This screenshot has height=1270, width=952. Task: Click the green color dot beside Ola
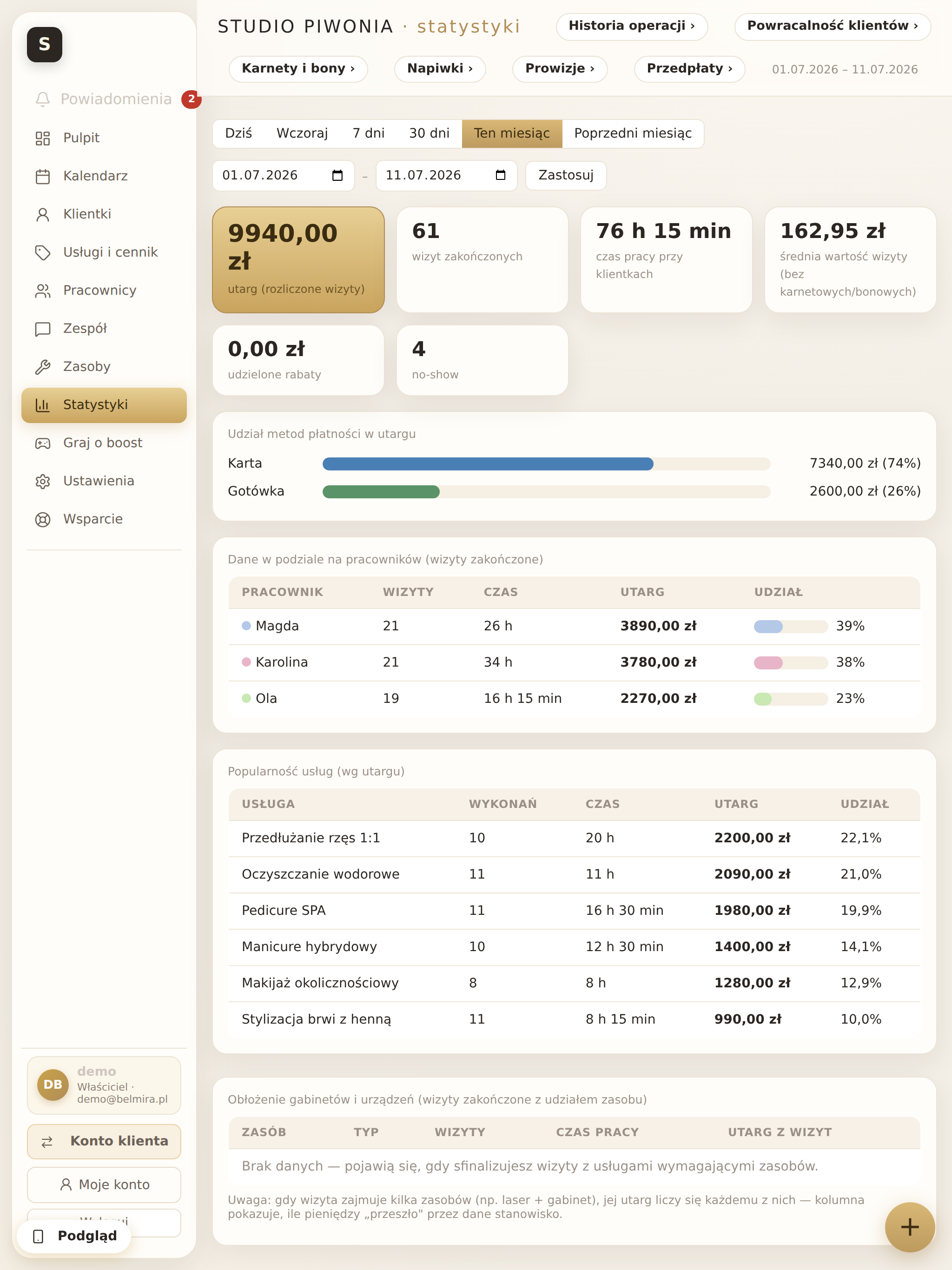pos(246,698)
